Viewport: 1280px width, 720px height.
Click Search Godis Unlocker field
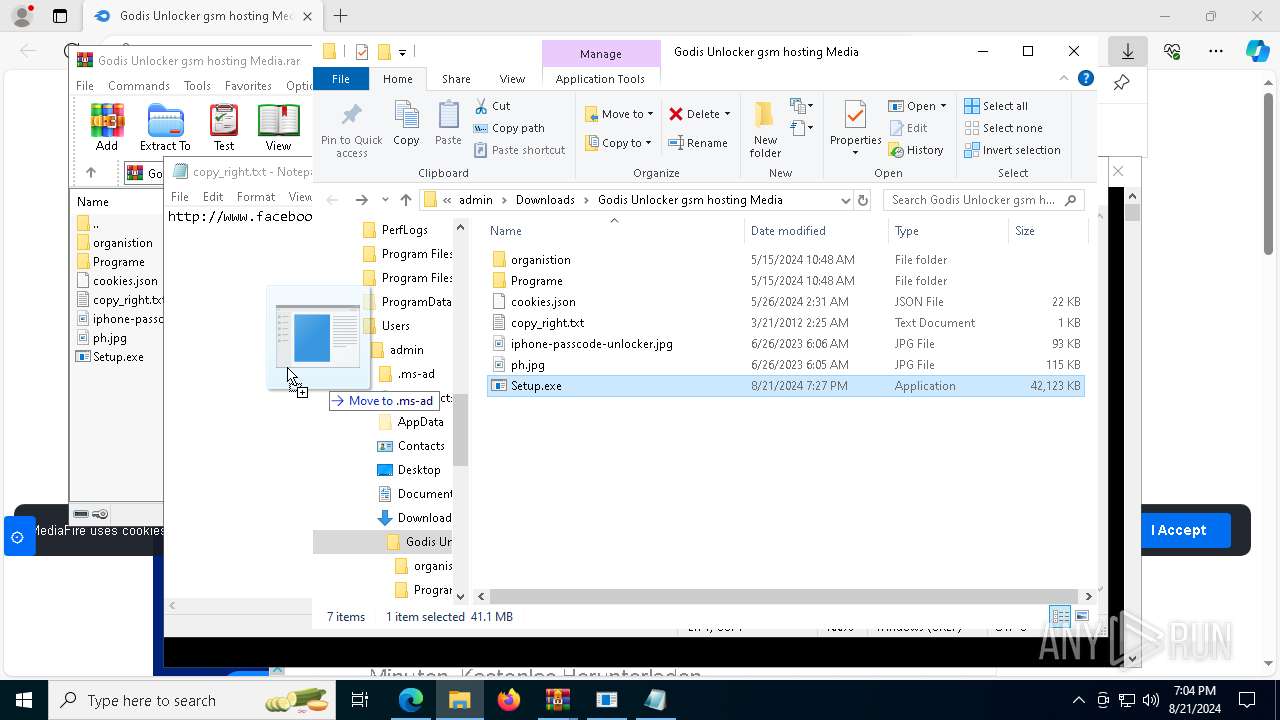tap(984, 200)
